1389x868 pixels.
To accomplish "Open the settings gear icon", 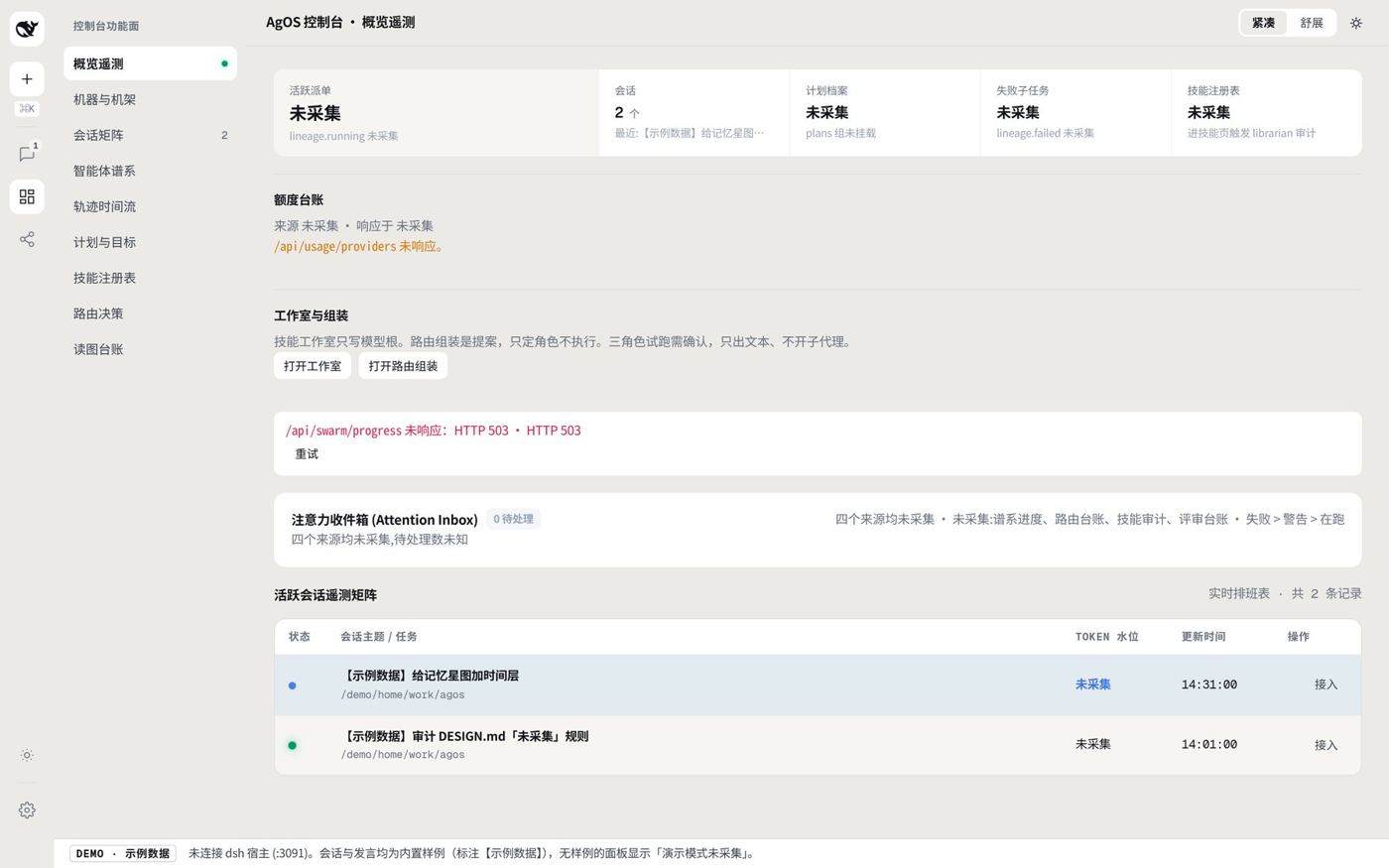I will (x=27, y=810).
